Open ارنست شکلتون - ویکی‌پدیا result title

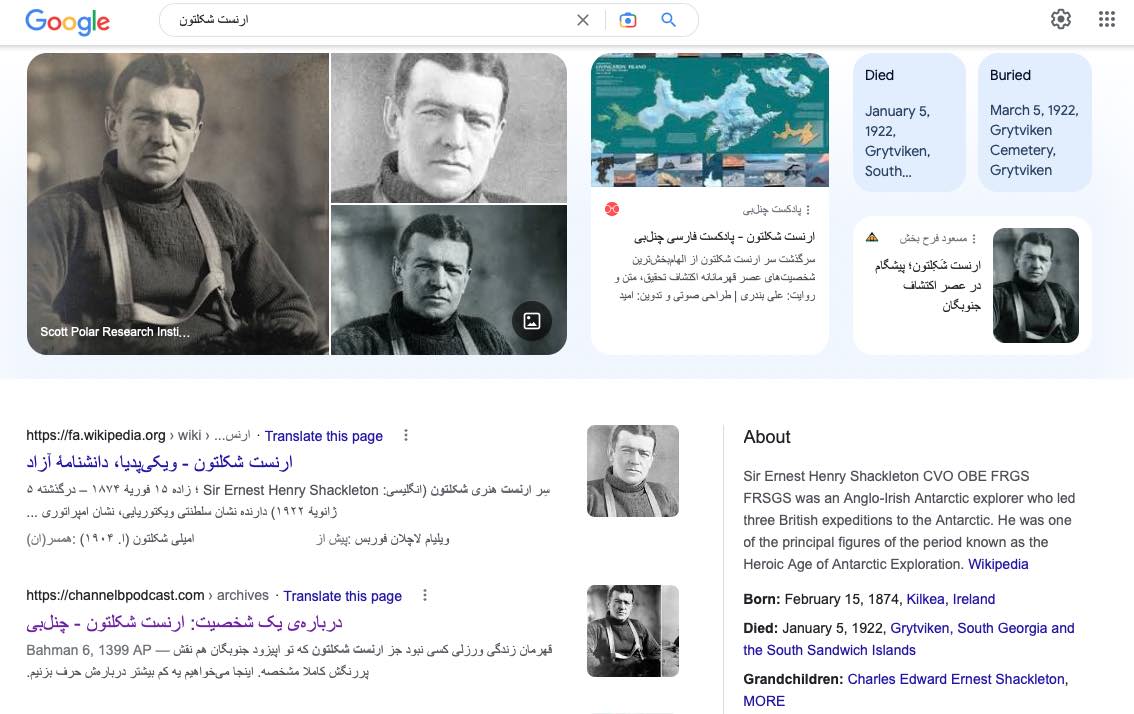160,462
